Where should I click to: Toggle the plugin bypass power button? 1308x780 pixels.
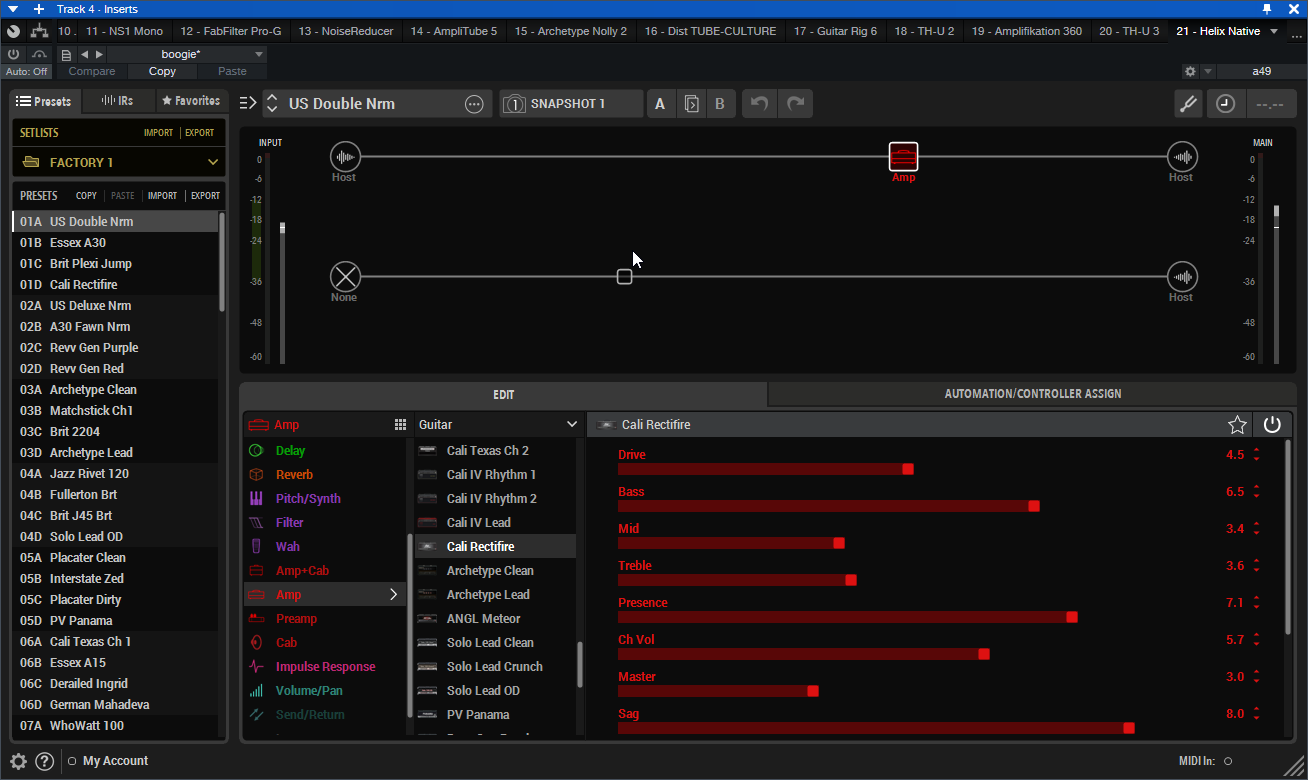point(13,54)
